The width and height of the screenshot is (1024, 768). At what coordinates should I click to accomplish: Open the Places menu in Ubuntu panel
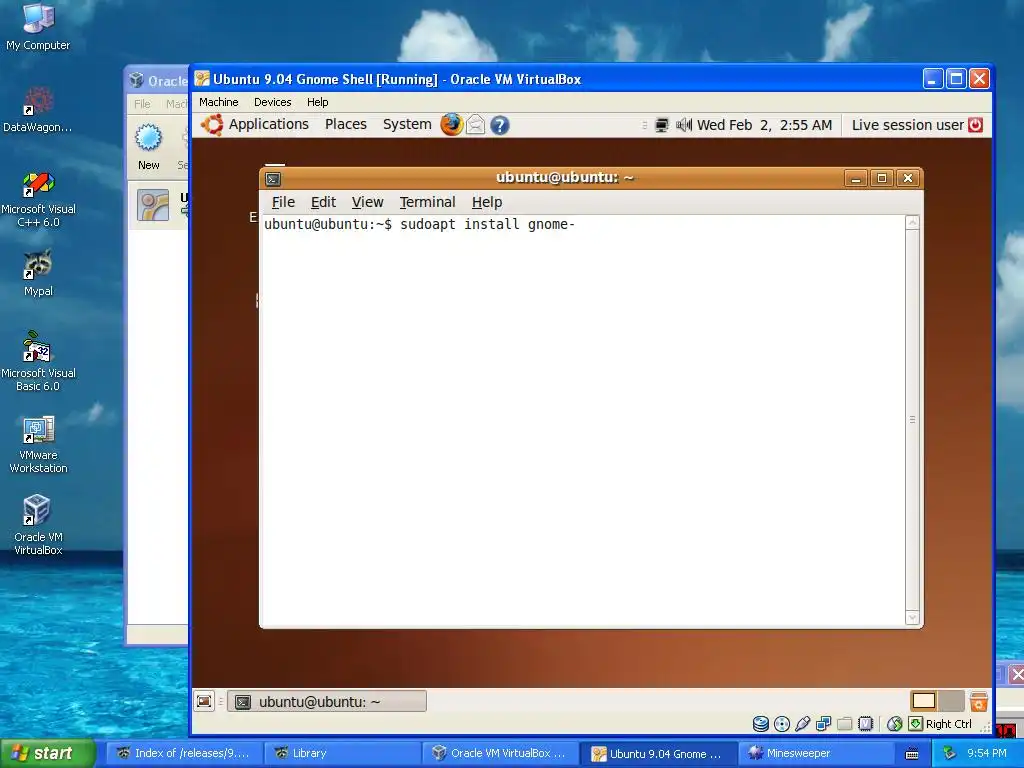(x=345, y=125)
